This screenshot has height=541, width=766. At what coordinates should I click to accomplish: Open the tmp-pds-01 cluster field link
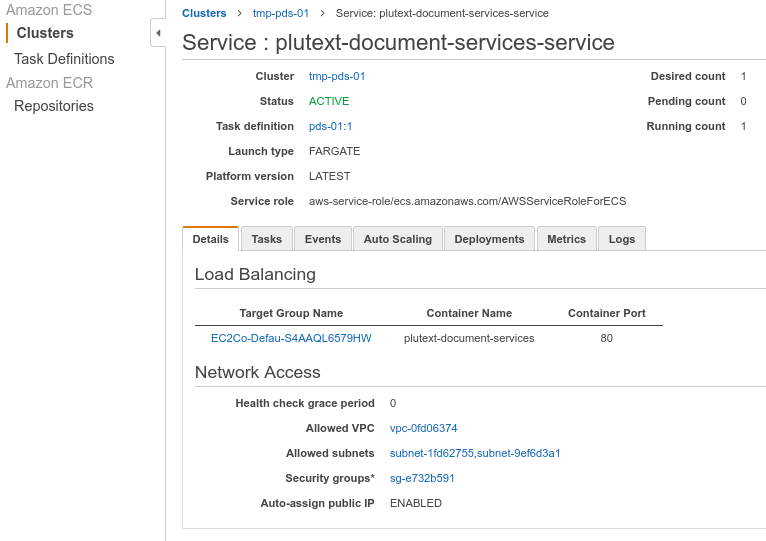[x=337, y=76]
